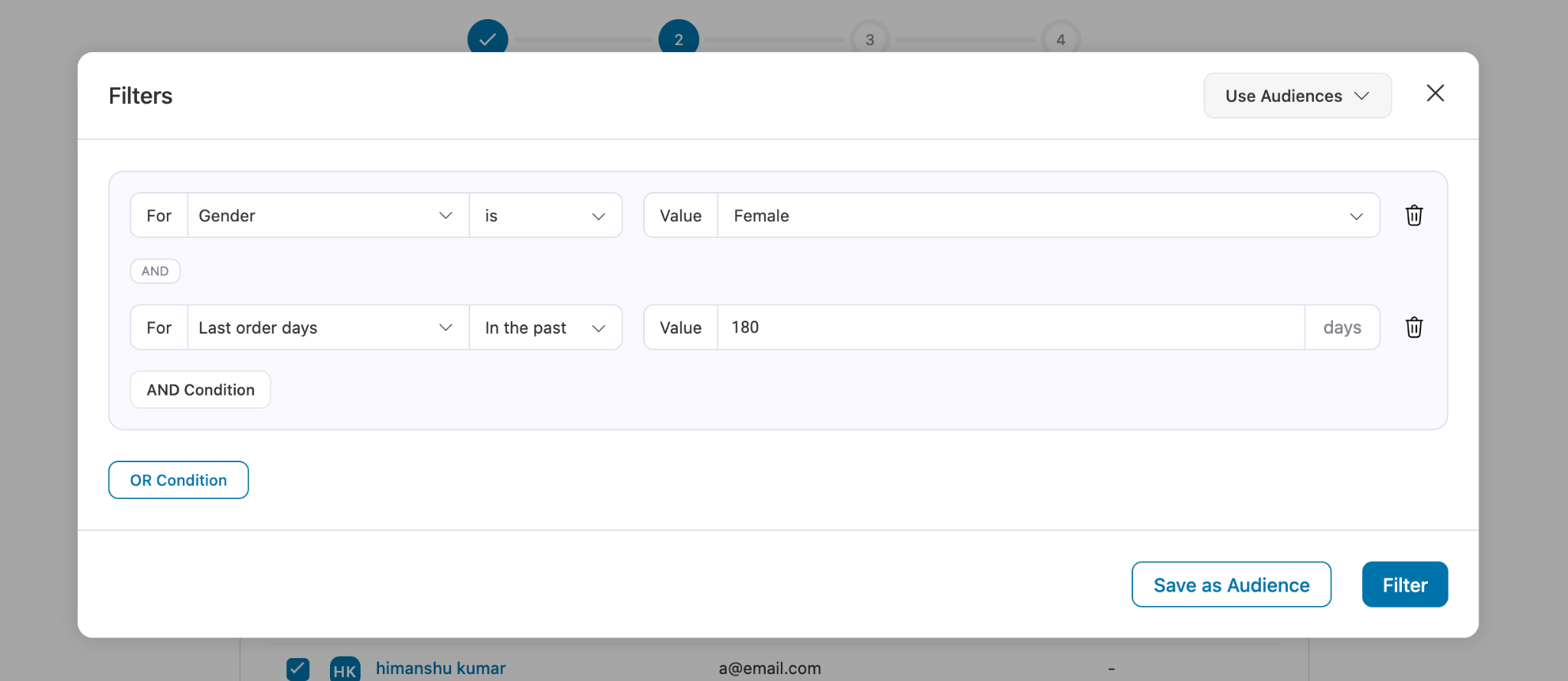Focus the 180 days value field
Screen dimensions: 1568x681
tap(1011, 327)
